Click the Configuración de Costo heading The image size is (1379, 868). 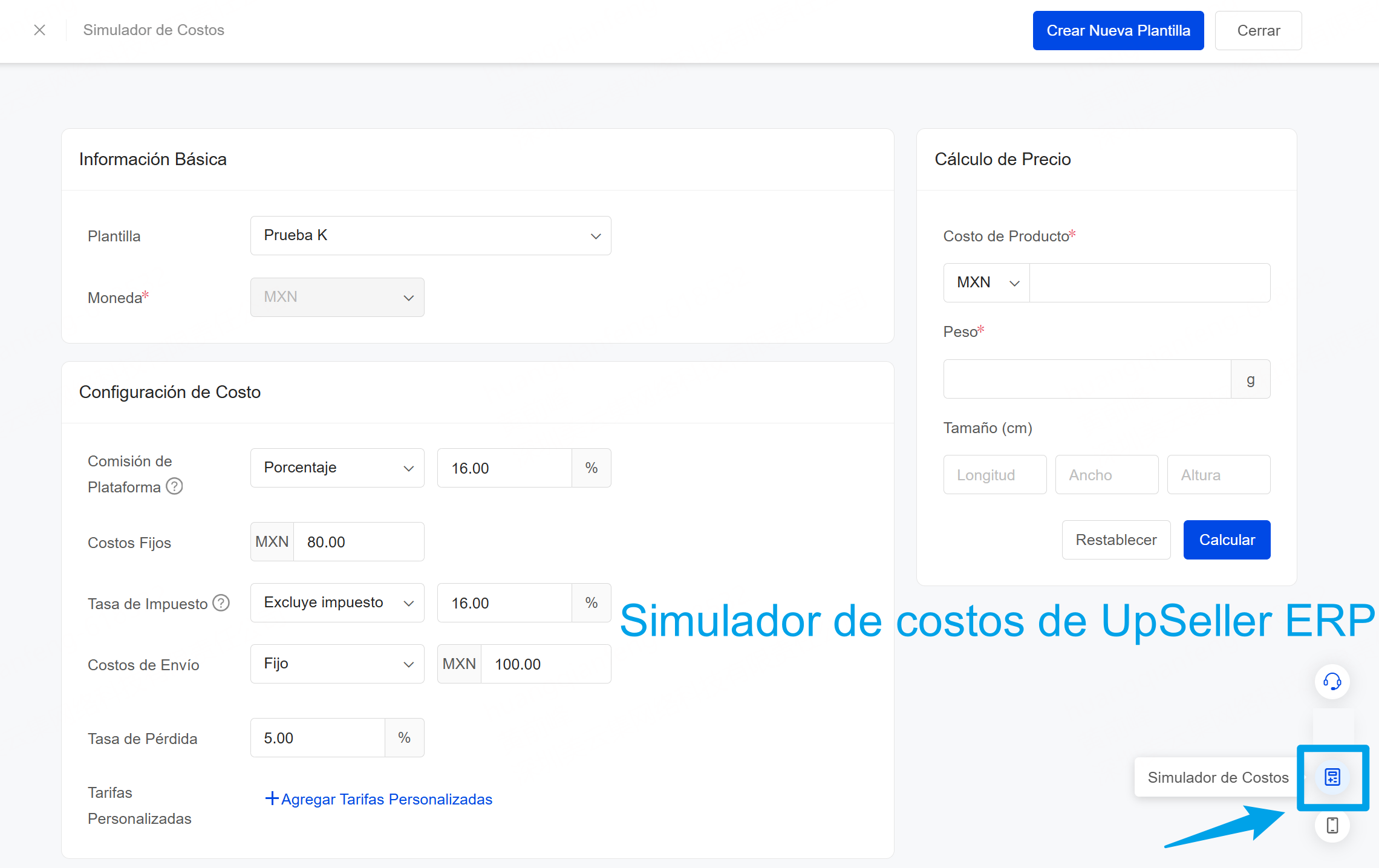coord(170,392)
